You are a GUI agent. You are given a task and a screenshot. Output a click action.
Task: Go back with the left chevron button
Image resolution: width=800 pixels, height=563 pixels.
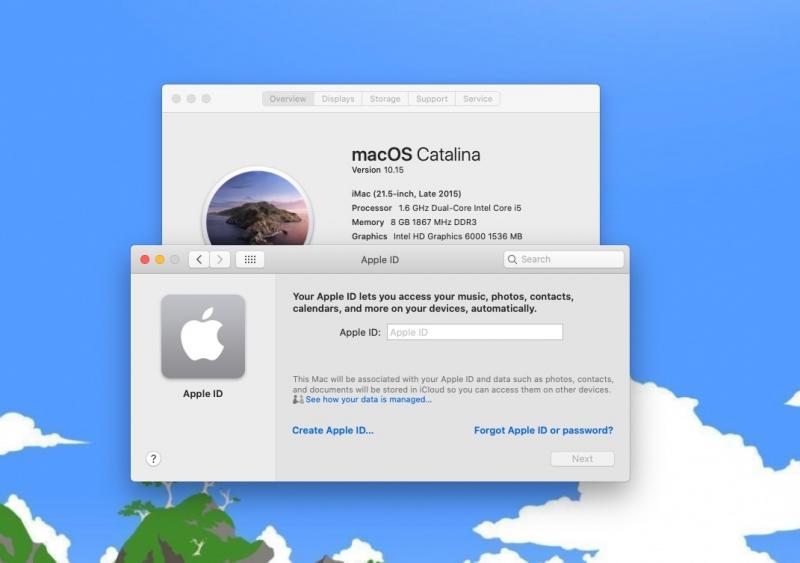[199, 260]
